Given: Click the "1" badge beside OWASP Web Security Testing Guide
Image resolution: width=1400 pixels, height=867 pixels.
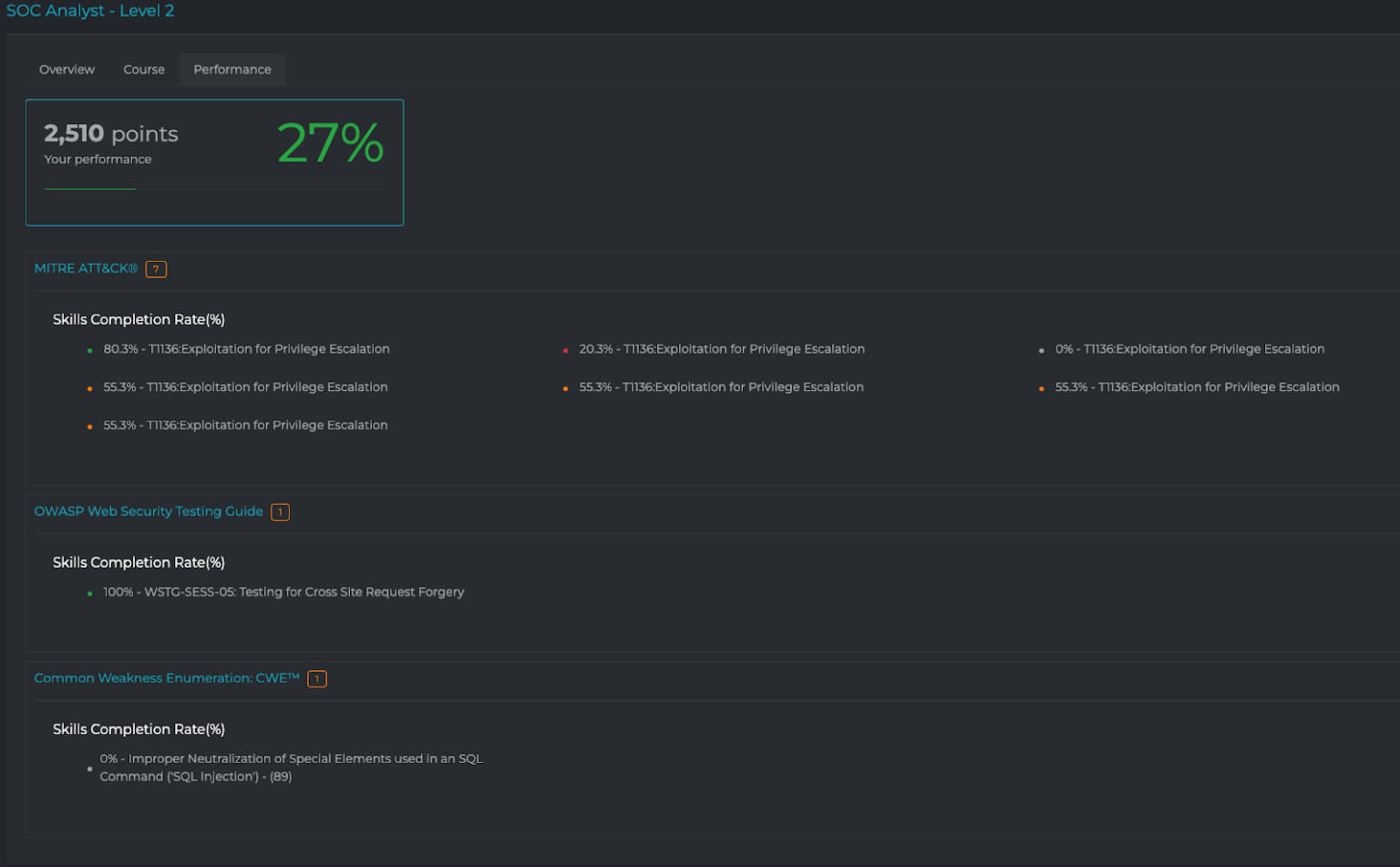Looking at the screenshot, I should pyautogui.click(x=280, y=511).
